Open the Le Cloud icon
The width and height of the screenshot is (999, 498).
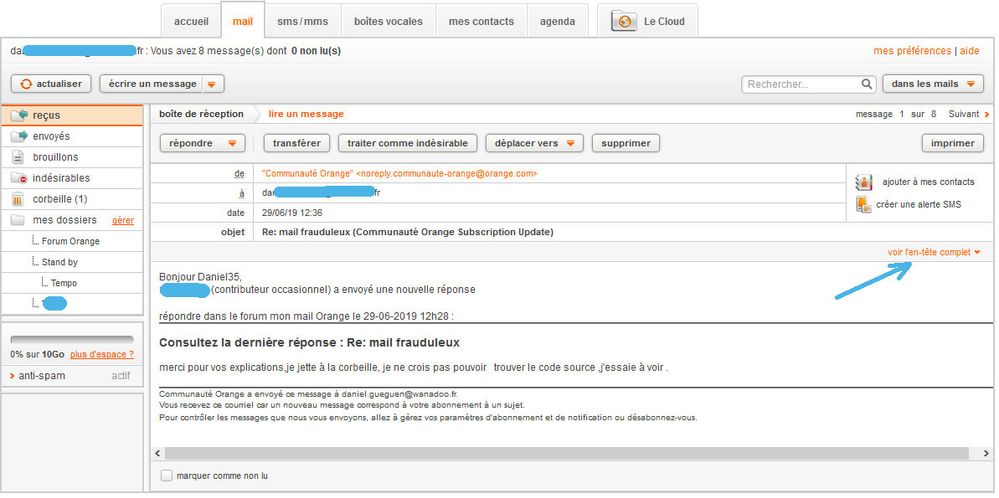(624, 21)
